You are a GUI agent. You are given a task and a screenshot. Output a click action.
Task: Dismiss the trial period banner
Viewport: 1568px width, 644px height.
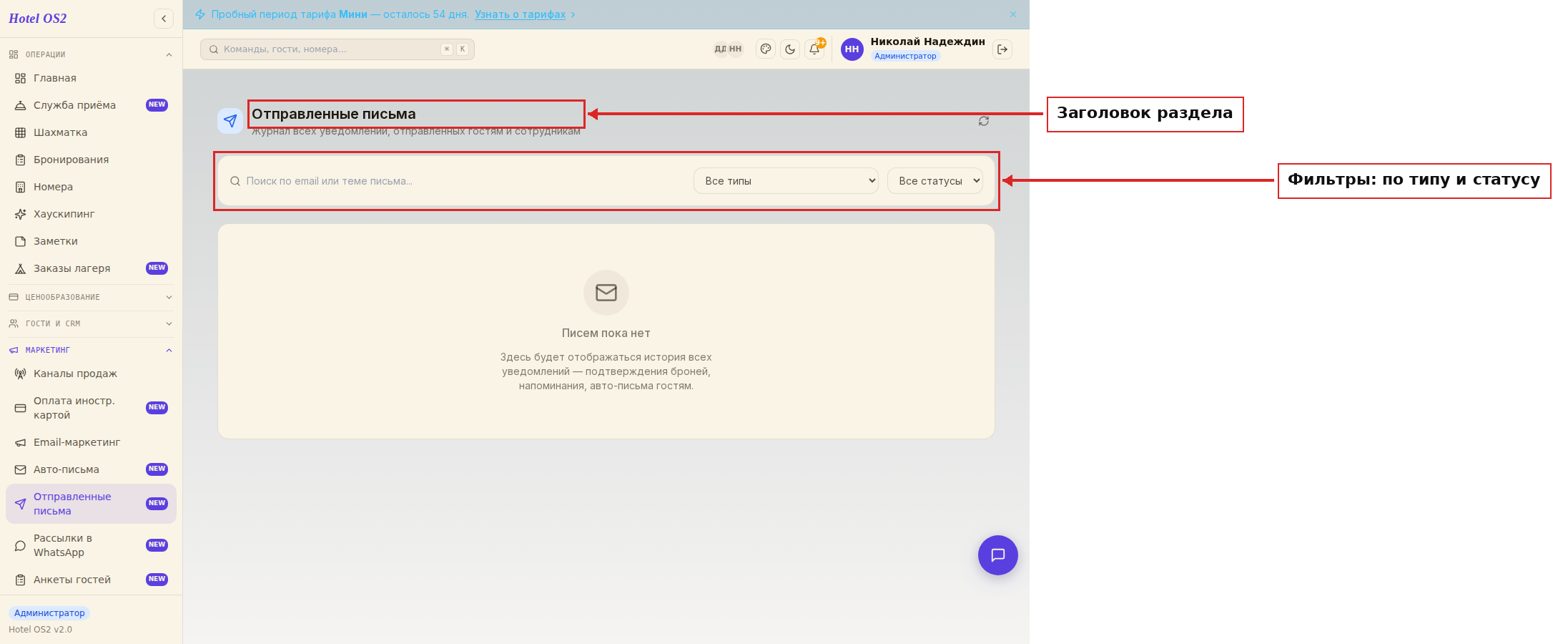tap(1013, 14)
